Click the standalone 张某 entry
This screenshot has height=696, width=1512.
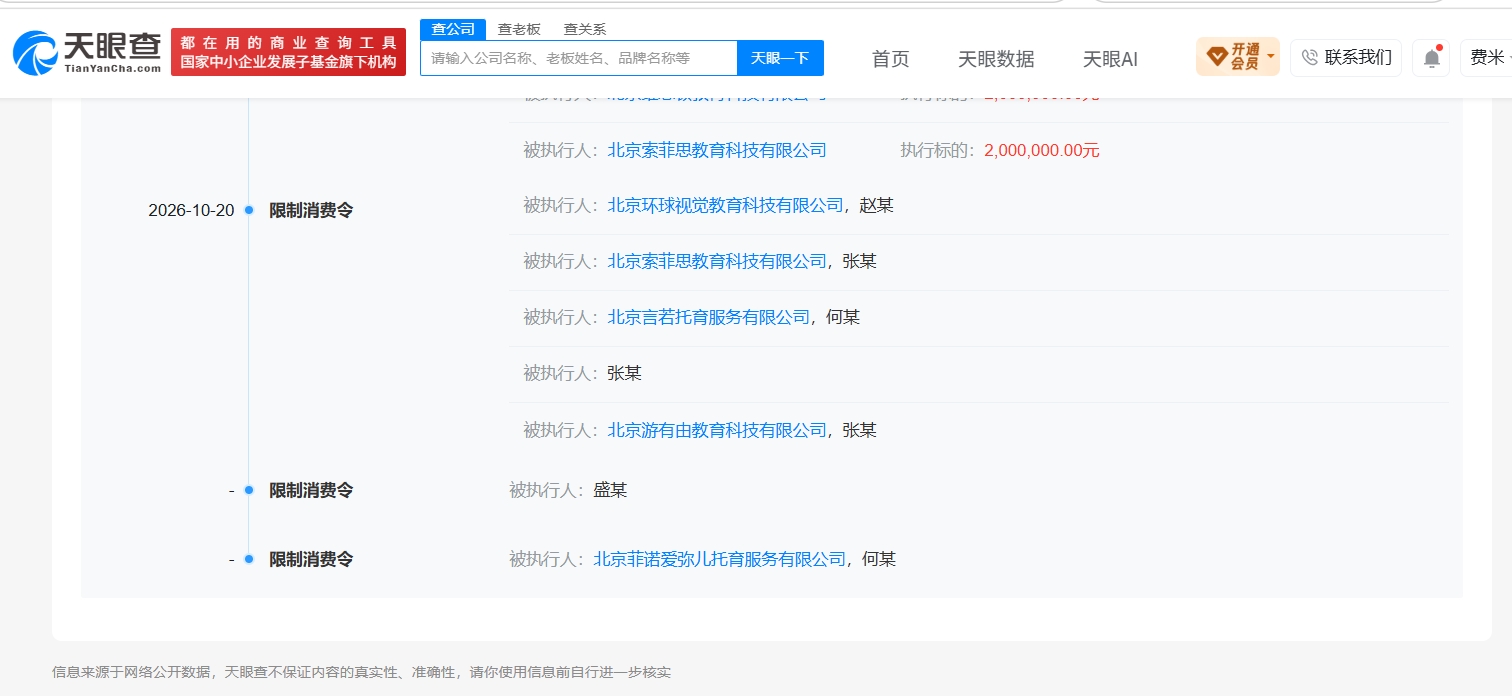[624, 373]
